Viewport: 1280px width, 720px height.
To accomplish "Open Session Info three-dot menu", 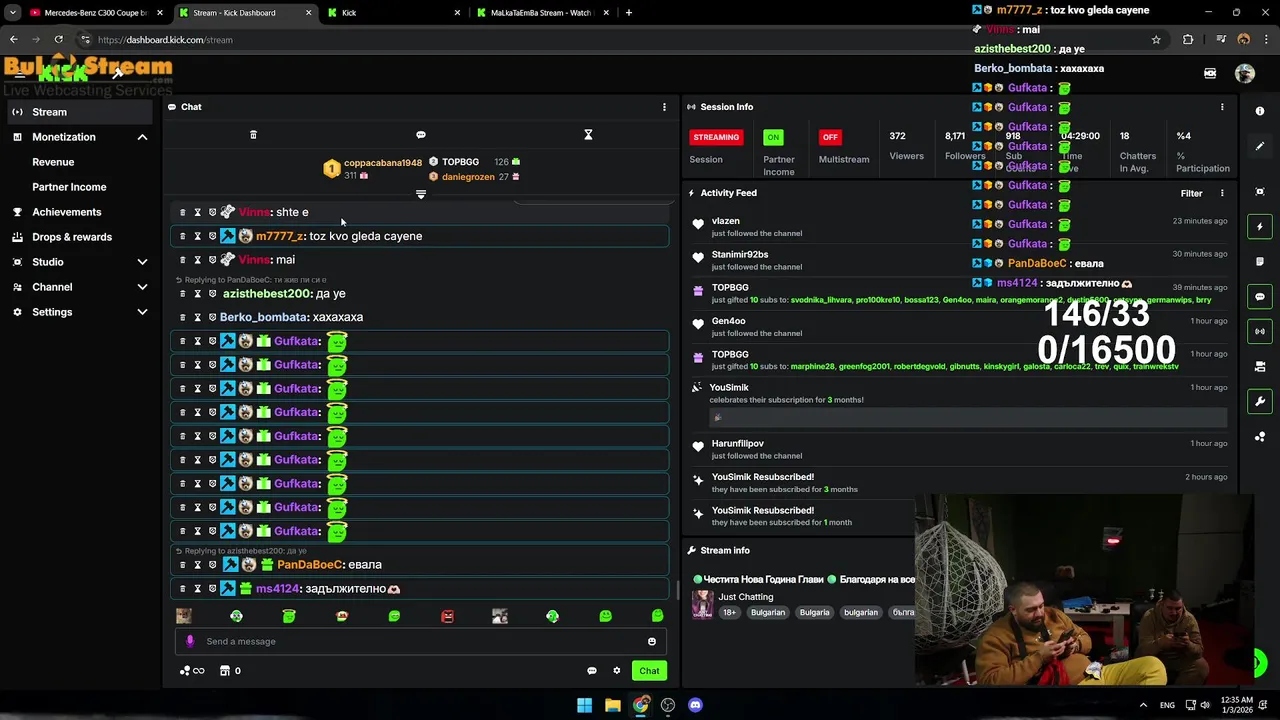I will tap(1222, 107).
